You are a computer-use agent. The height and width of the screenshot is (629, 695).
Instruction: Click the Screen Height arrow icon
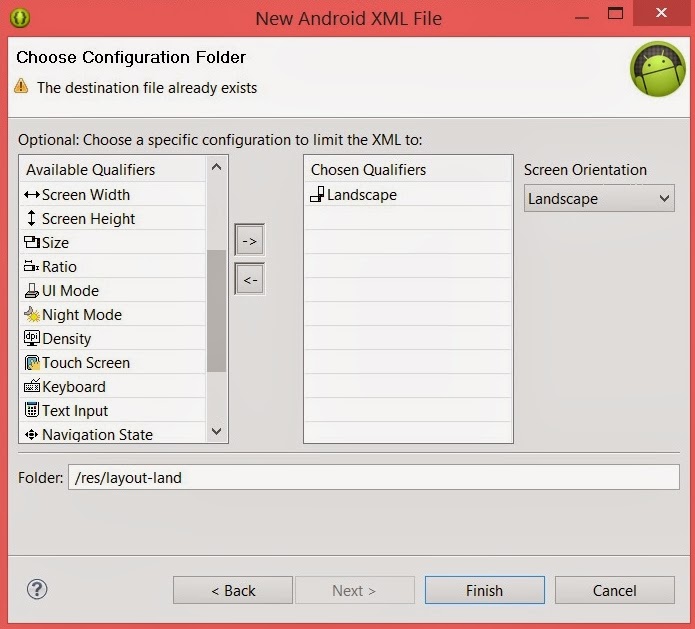pyautogui.click(x=31, y=218)
